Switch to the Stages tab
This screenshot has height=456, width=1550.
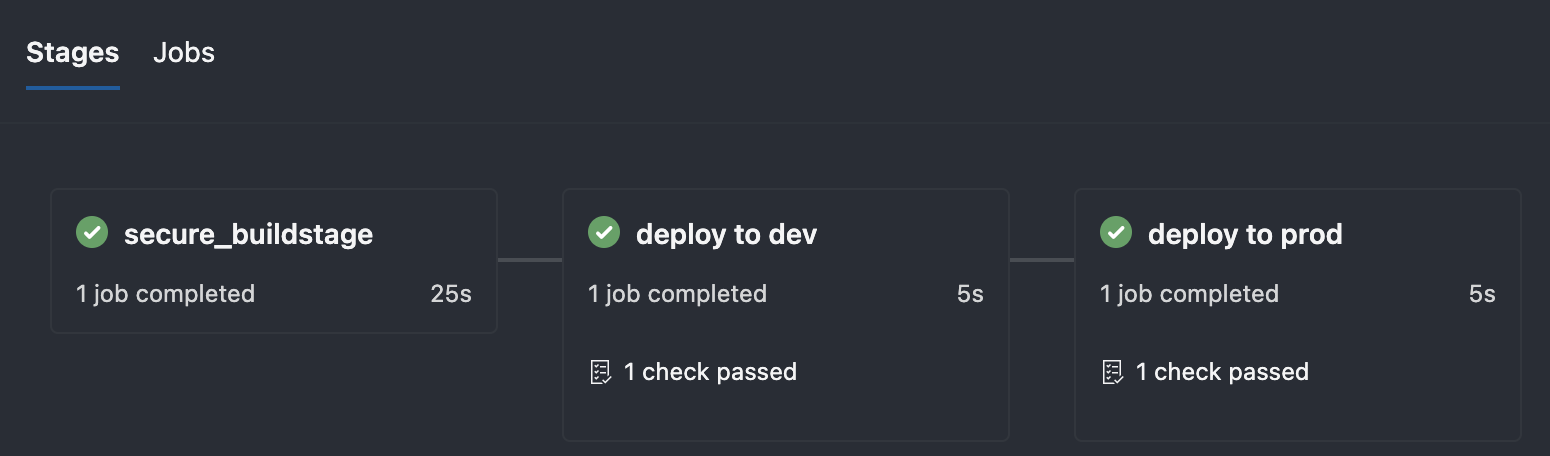[72, 53]
